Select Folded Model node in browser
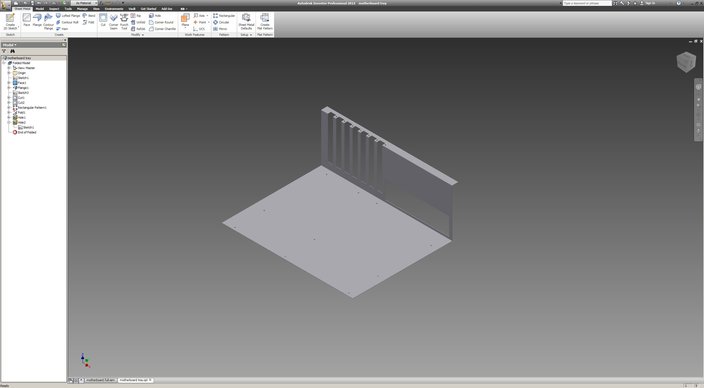The width and height of the screenshot is (704, 388). click(19, 63)
